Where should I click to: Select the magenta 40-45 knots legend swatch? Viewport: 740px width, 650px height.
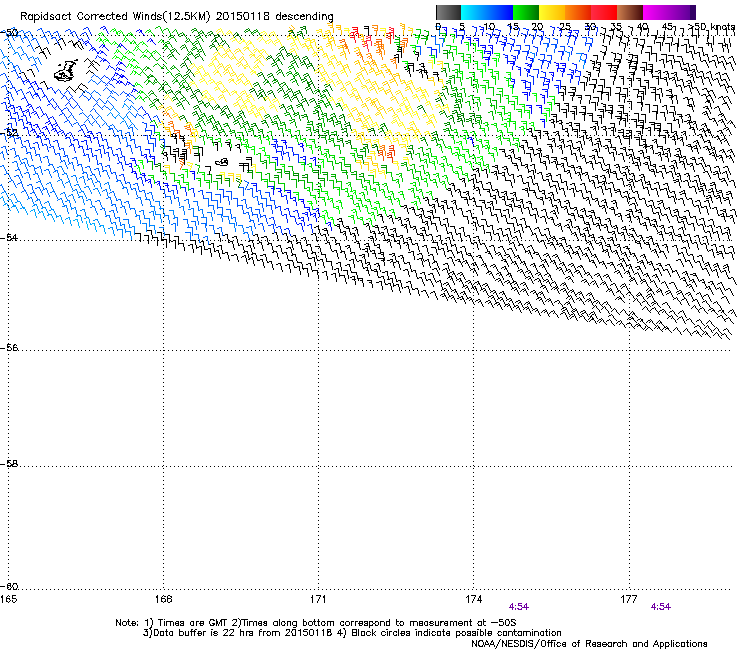(656, 12)
